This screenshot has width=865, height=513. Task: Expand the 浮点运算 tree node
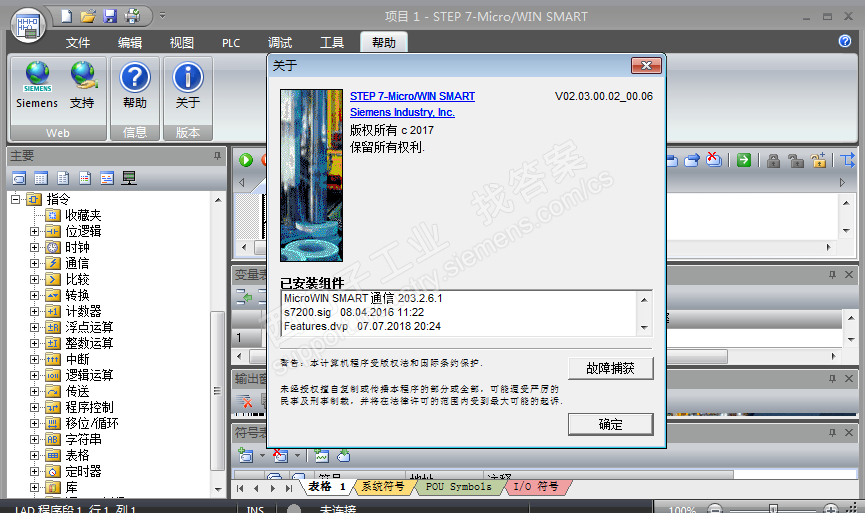tap(34, 327)
